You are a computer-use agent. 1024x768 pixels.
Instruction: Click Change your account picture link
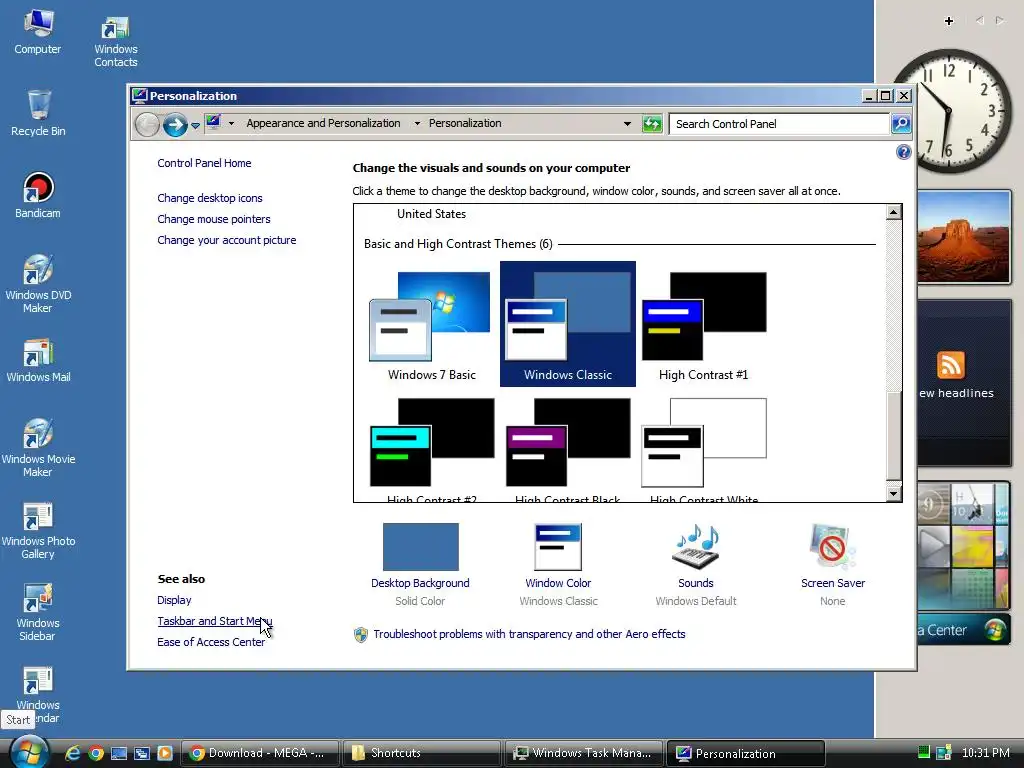point(227,240)
